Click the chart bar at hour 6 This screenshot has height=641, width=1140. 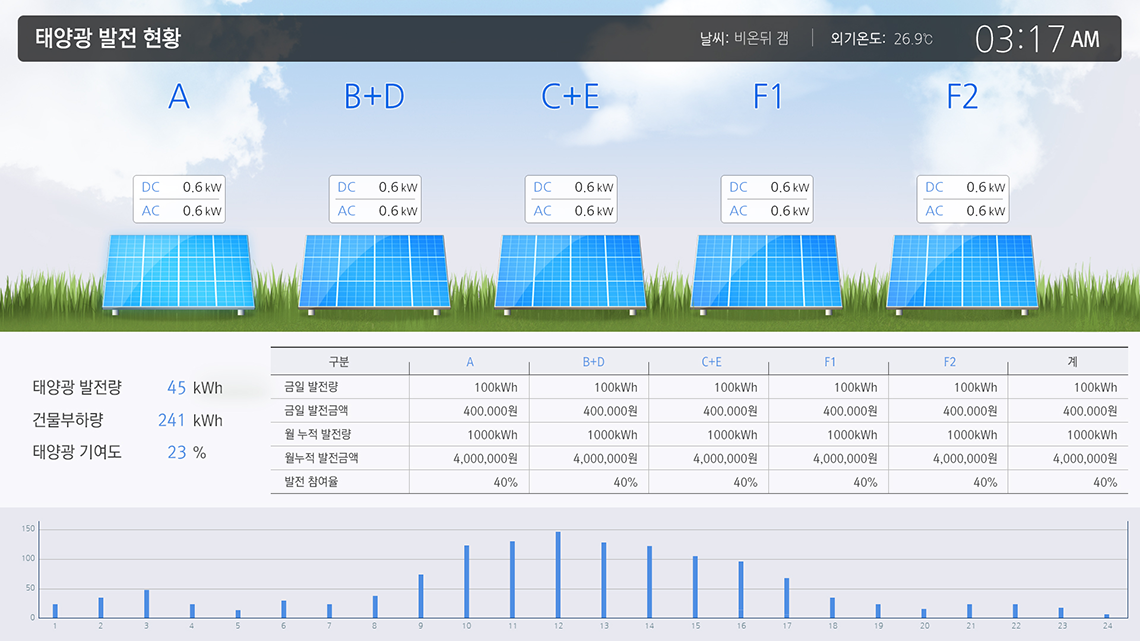(x=284, y=609)
